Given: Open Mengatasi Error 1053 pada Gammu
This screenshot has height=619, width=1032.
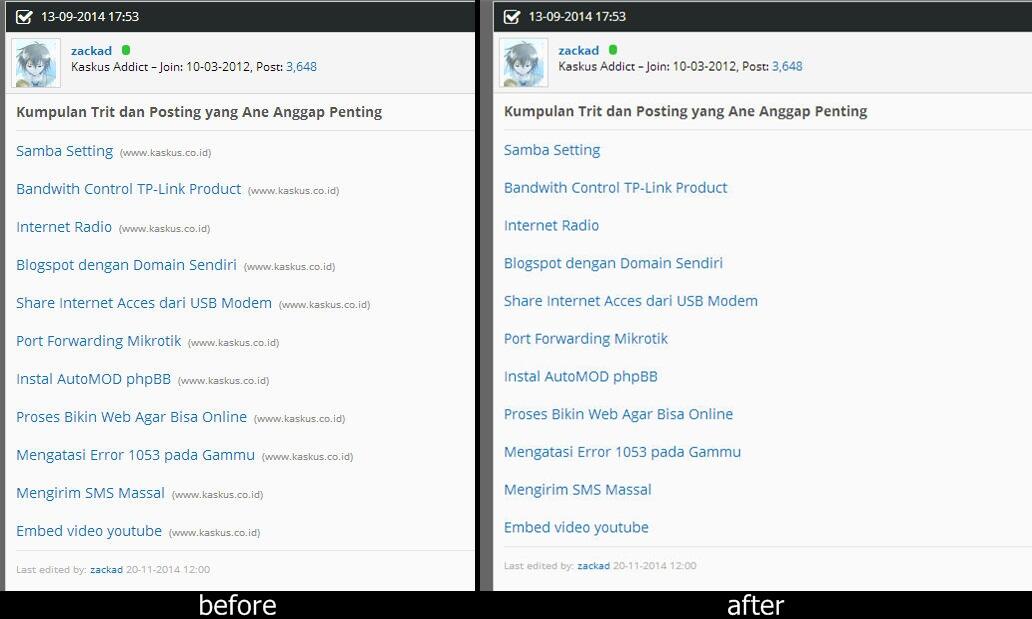Looking at the screenshot, I should click(x=133, y=455).
